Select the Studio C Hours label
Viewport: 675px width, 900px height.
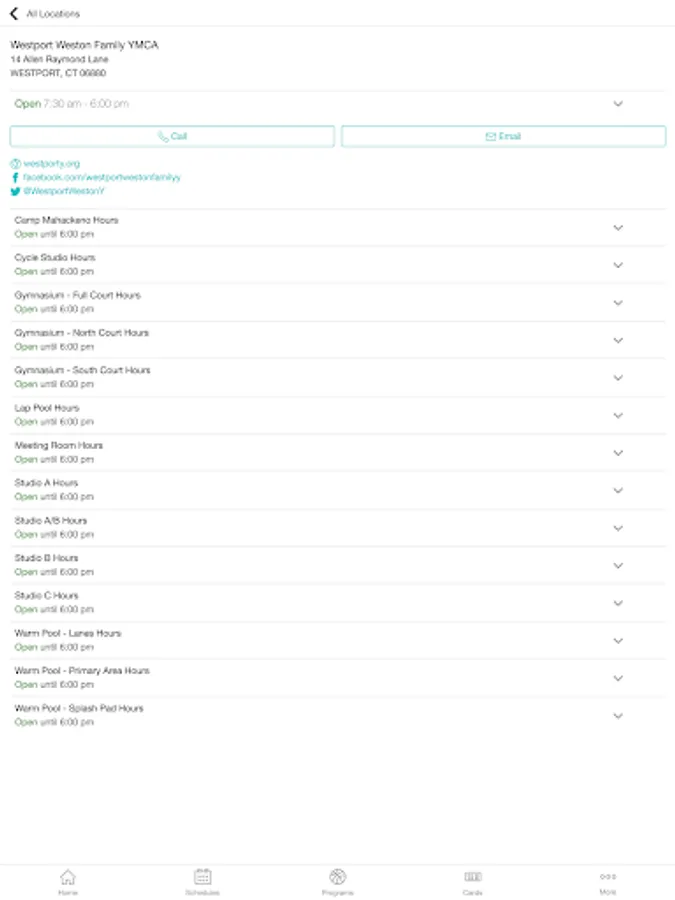coord(46,596)
